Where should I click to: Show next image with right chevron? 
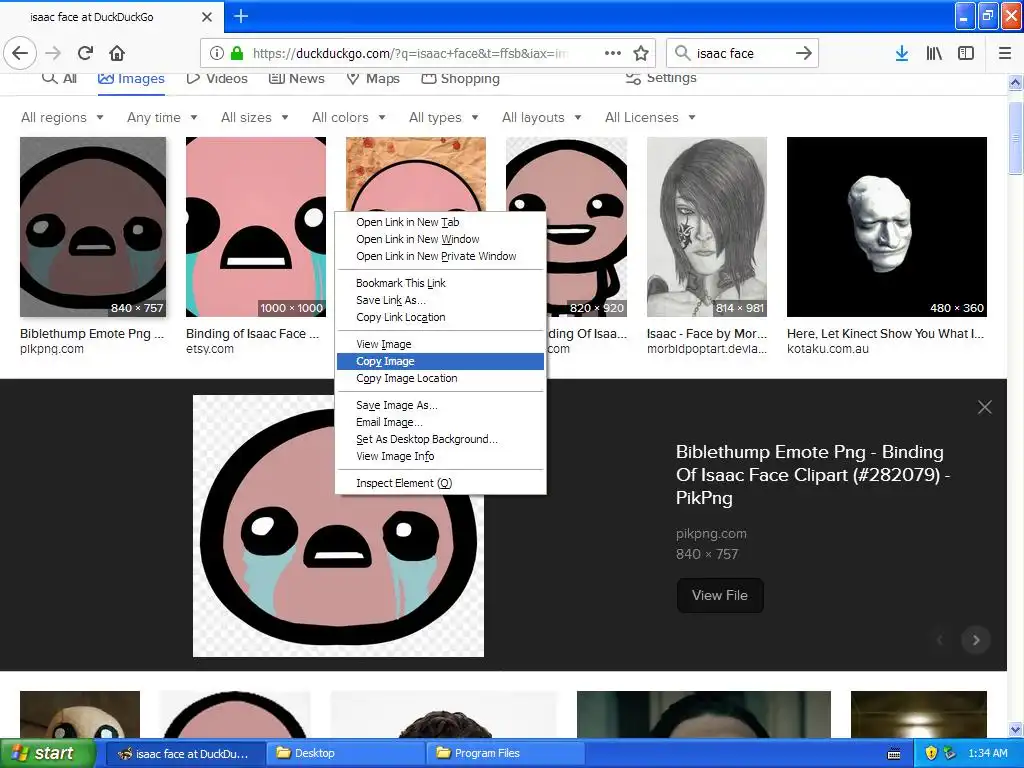[976, 640]
